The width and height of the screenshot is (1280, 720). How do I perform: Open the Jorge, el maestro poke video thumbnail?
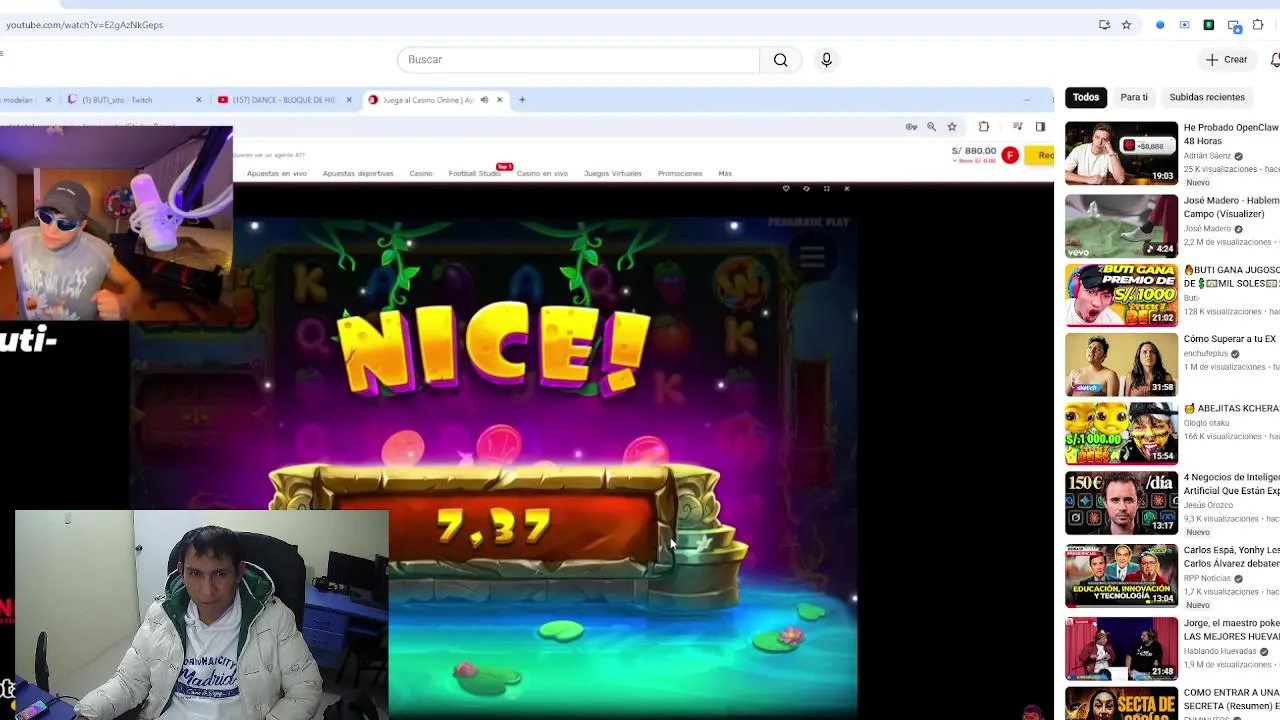[x=1121, y=649]
